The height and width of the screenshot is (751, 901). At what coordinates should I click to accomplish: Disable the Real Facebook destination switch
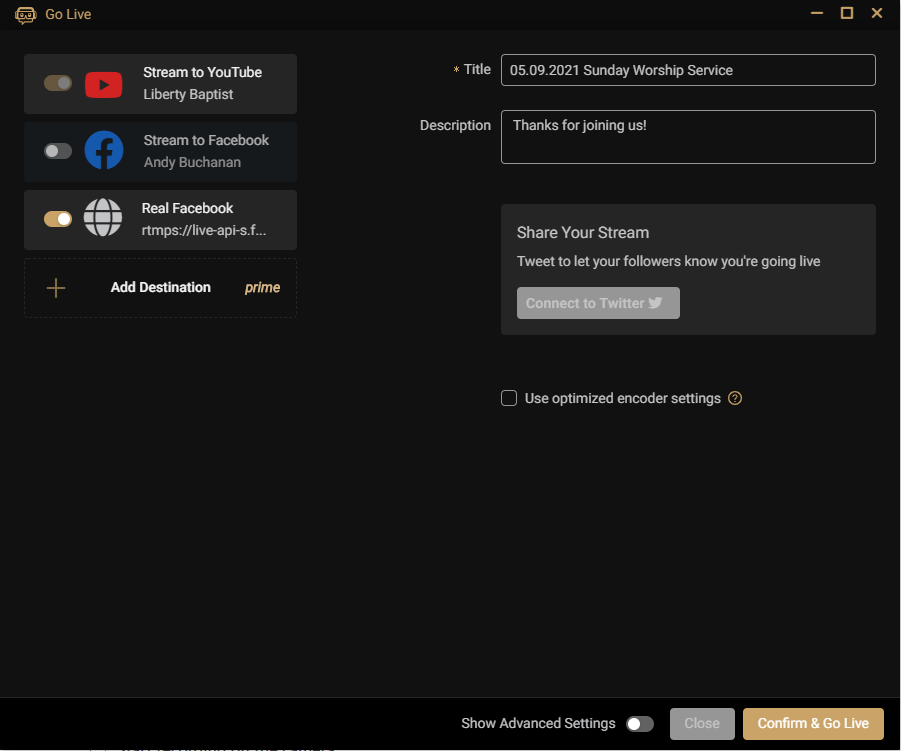click(x=58, y=219)
